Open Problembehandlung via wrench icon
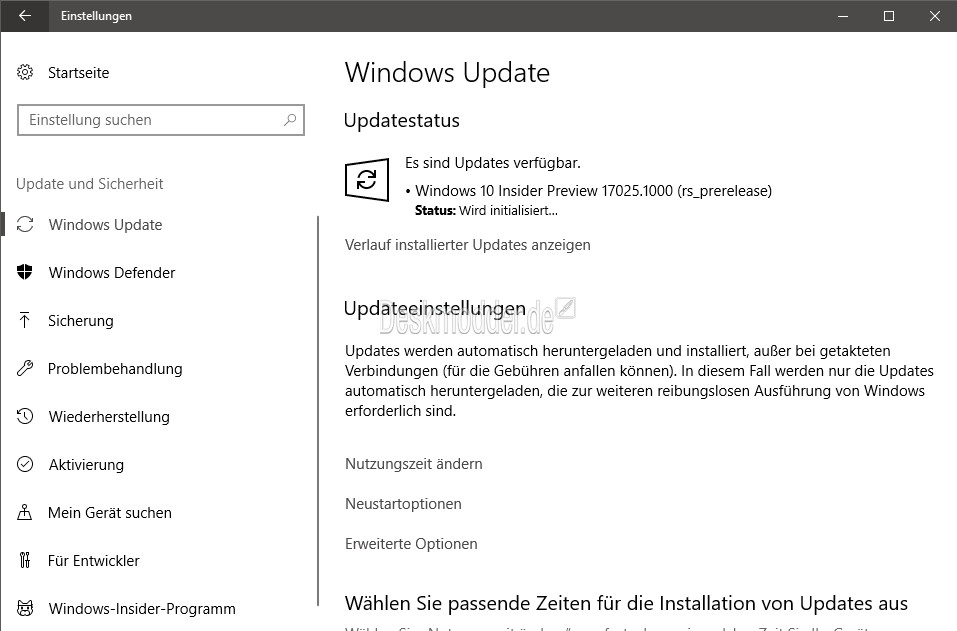 (25, 368)
